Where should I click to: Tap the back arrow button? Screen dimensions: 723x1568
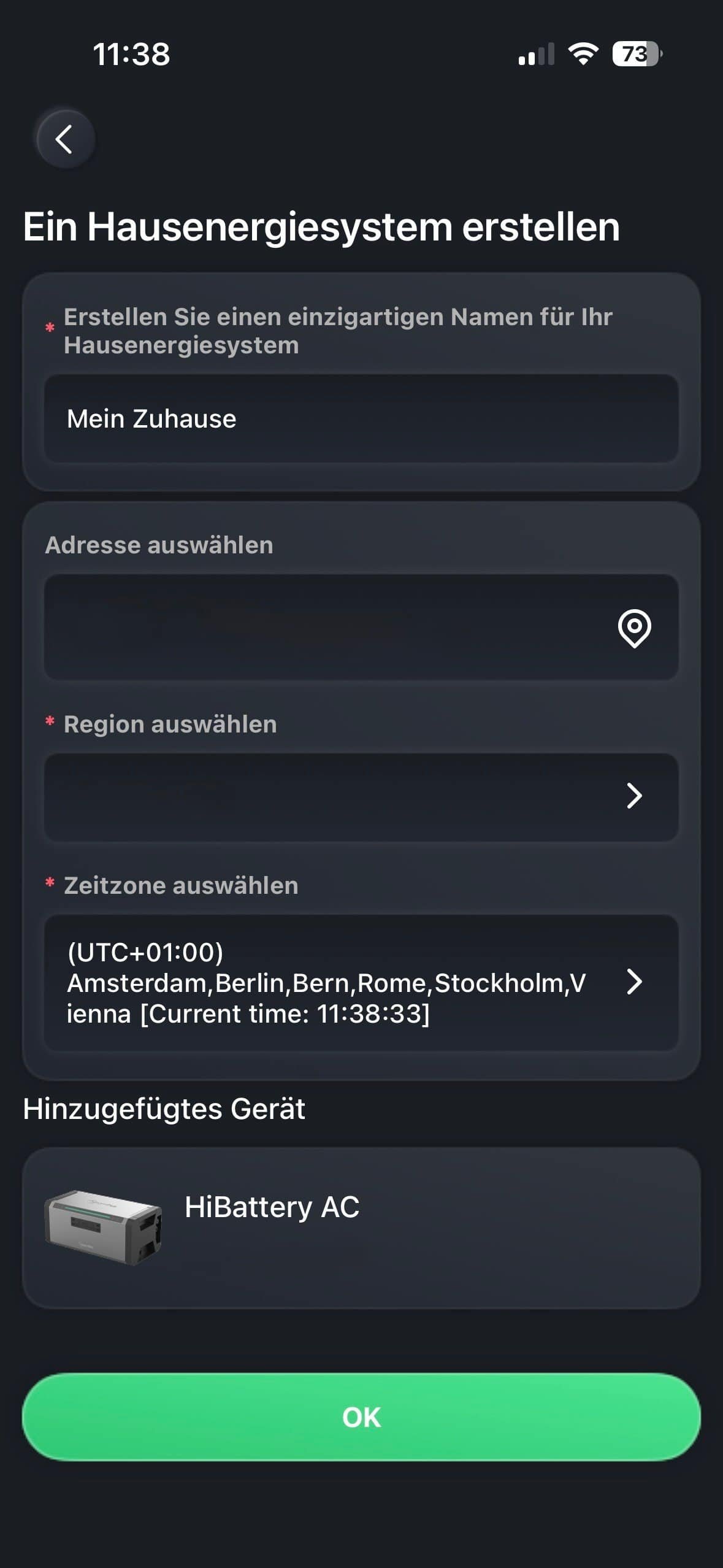pyautogui.click(x=65, y=139)
